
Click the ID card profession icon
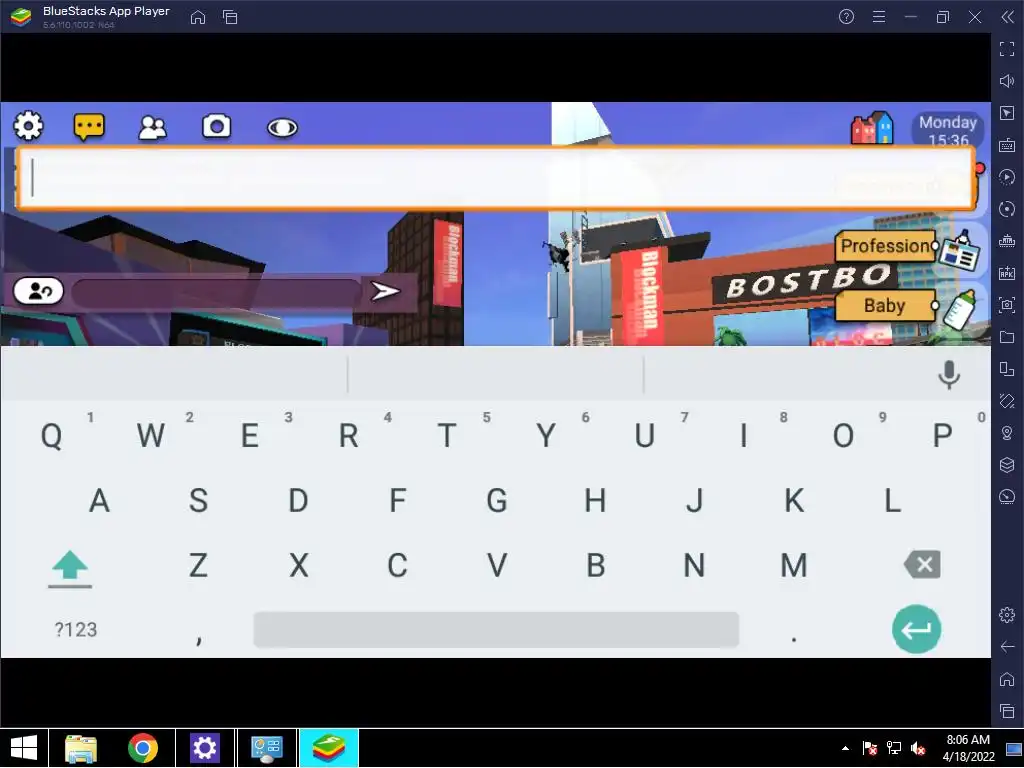[959, 251]
